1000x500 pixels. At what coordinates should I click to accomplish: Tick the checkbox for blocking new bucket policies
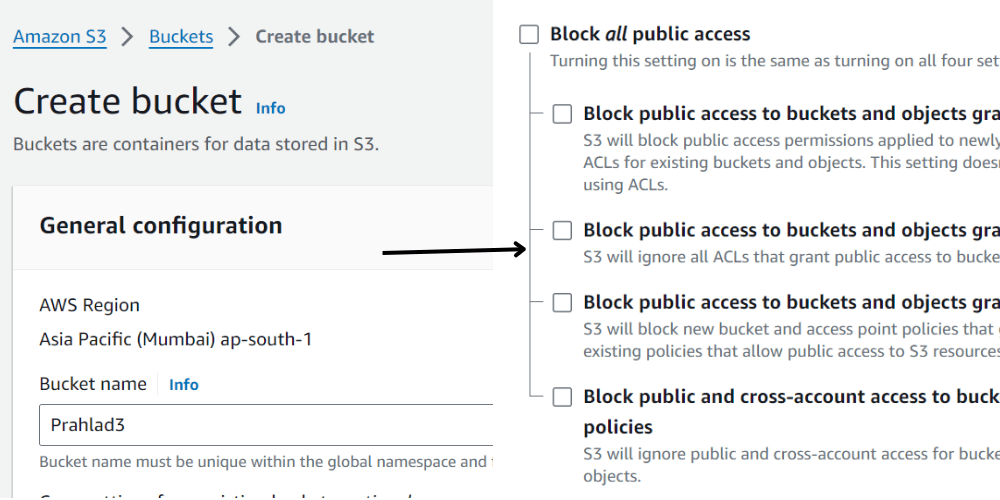pos(562,302)
